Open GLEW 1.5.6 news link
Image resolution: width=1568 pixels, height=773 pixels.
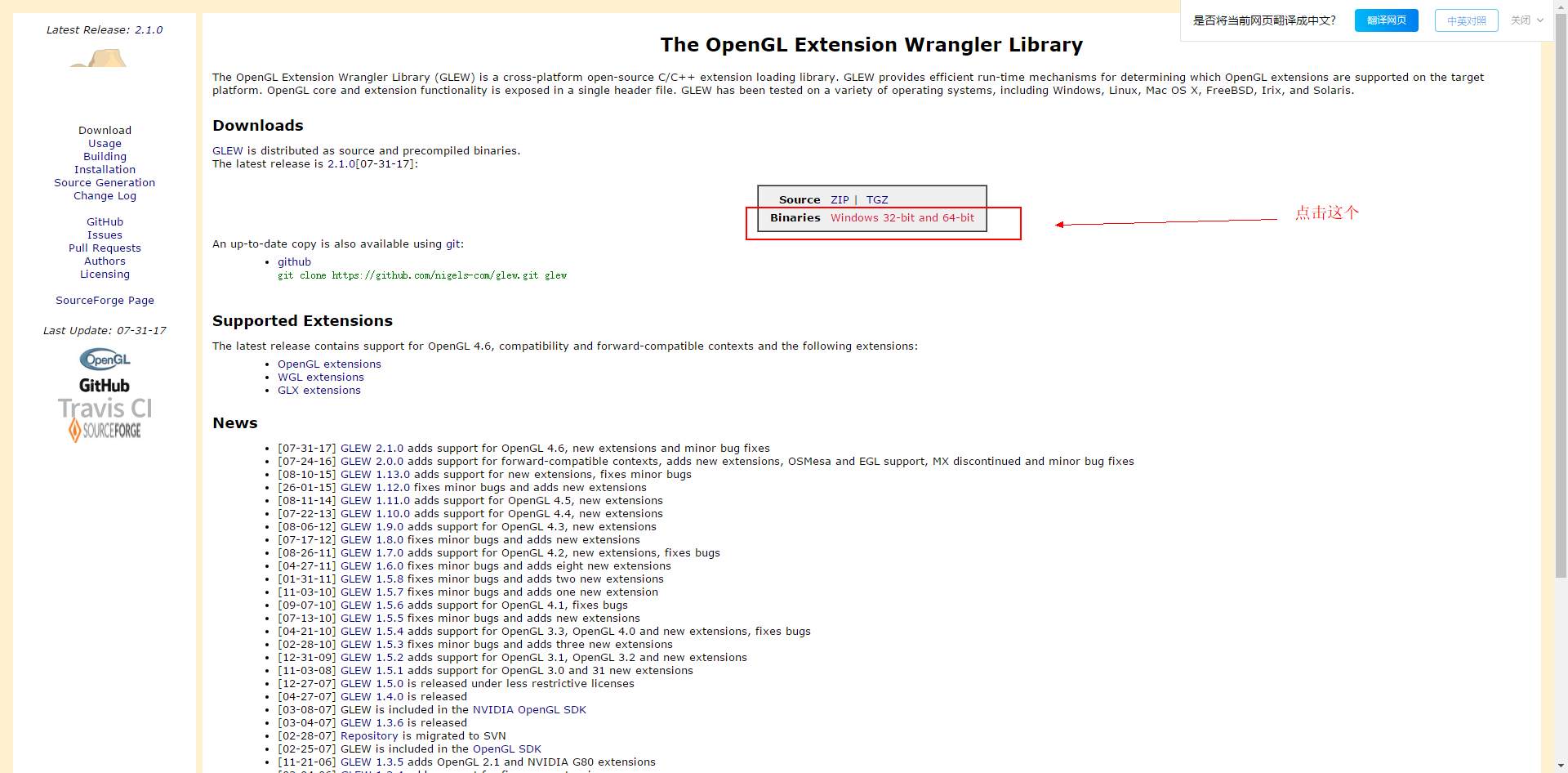click(372, 605)
